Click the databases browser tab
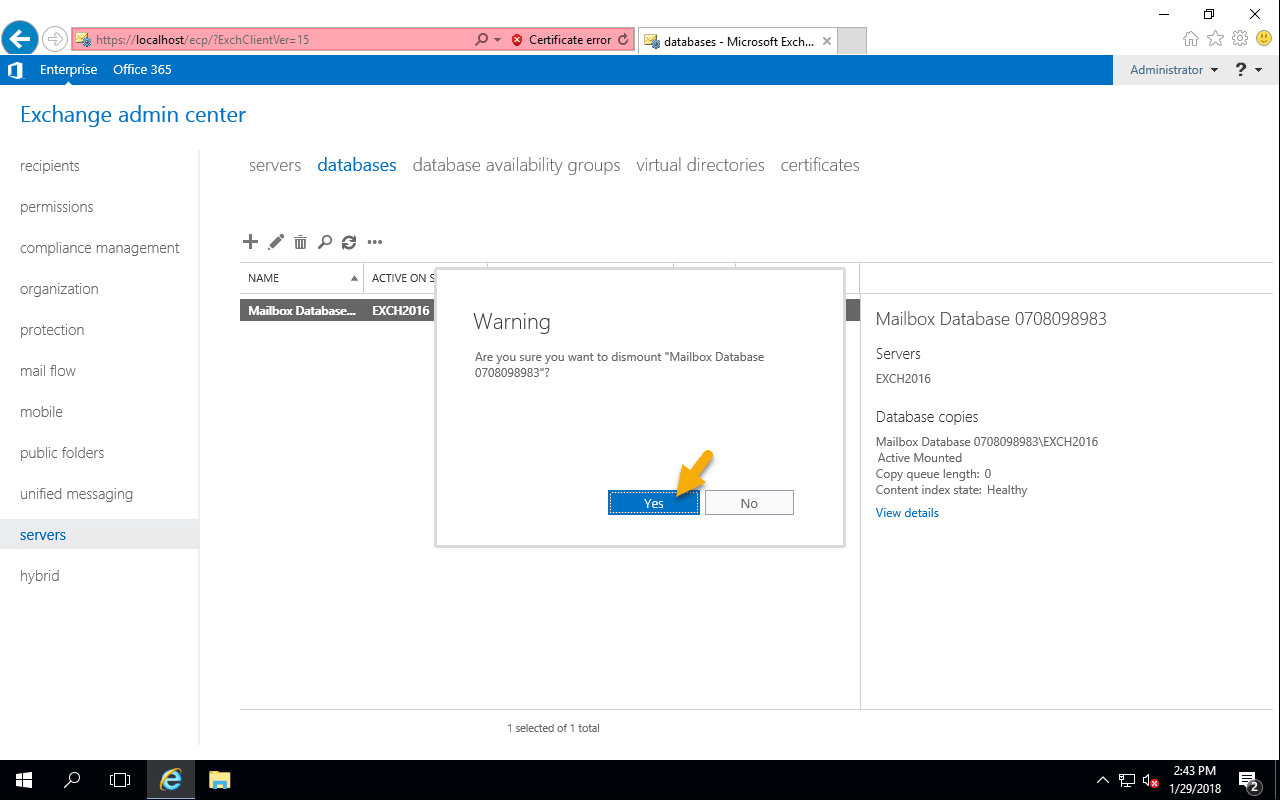This screenshot has height=800, width=1280. coord(736,41)
